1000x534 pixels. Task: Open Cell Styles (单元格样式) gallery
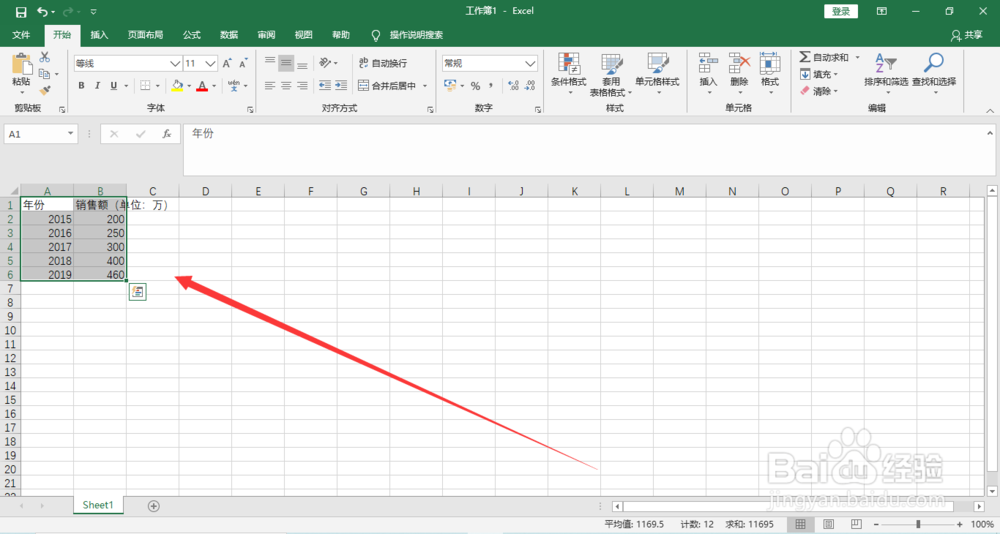pos(657,72)
